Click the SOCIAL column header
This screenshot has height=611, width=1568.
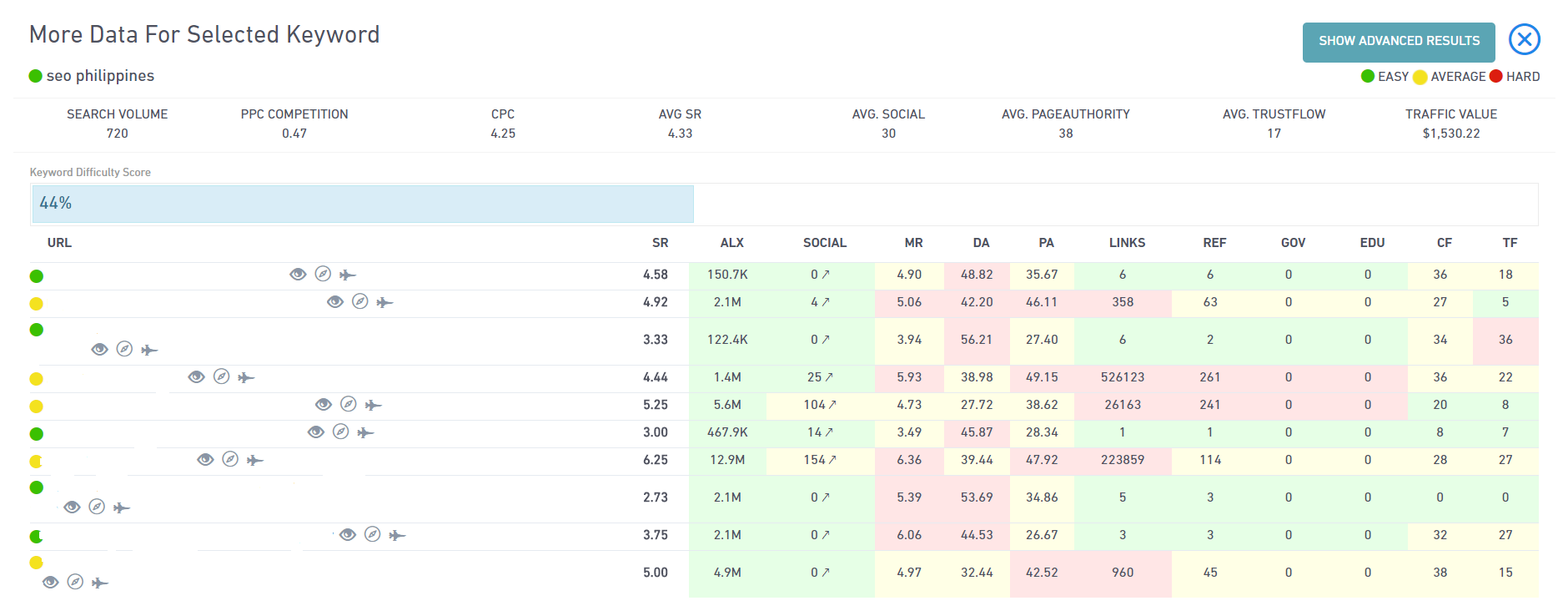click(x=824, y=243)
